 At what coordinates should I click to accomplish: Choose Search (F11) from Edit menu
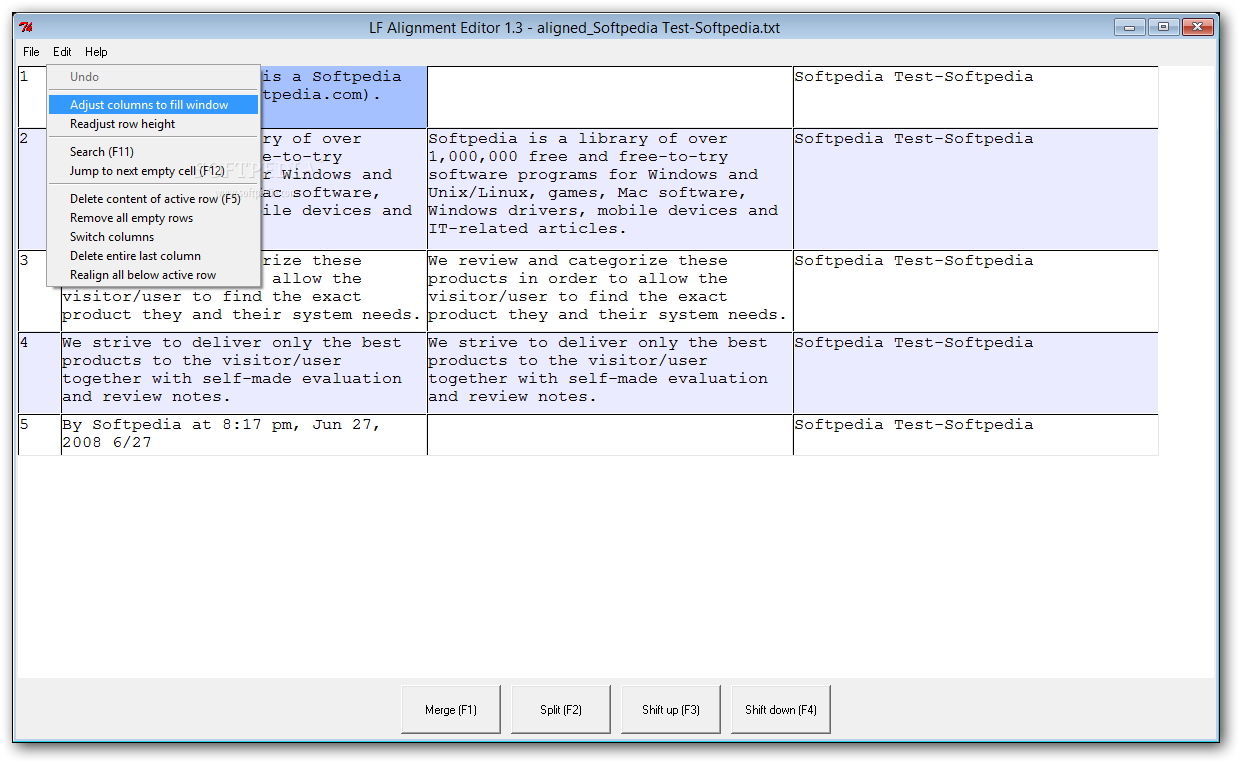pyautogui.click(x=153, y=152)
